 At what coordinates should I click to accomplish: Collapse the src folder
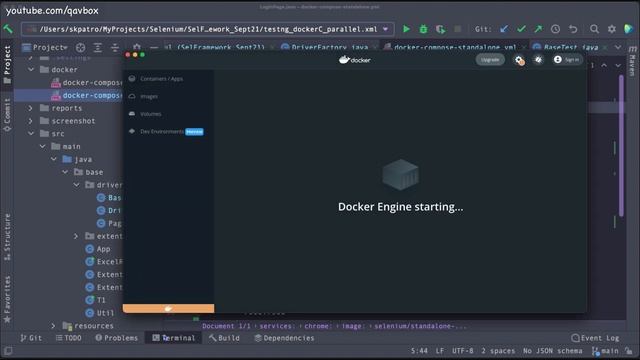(x=31, y=133)
